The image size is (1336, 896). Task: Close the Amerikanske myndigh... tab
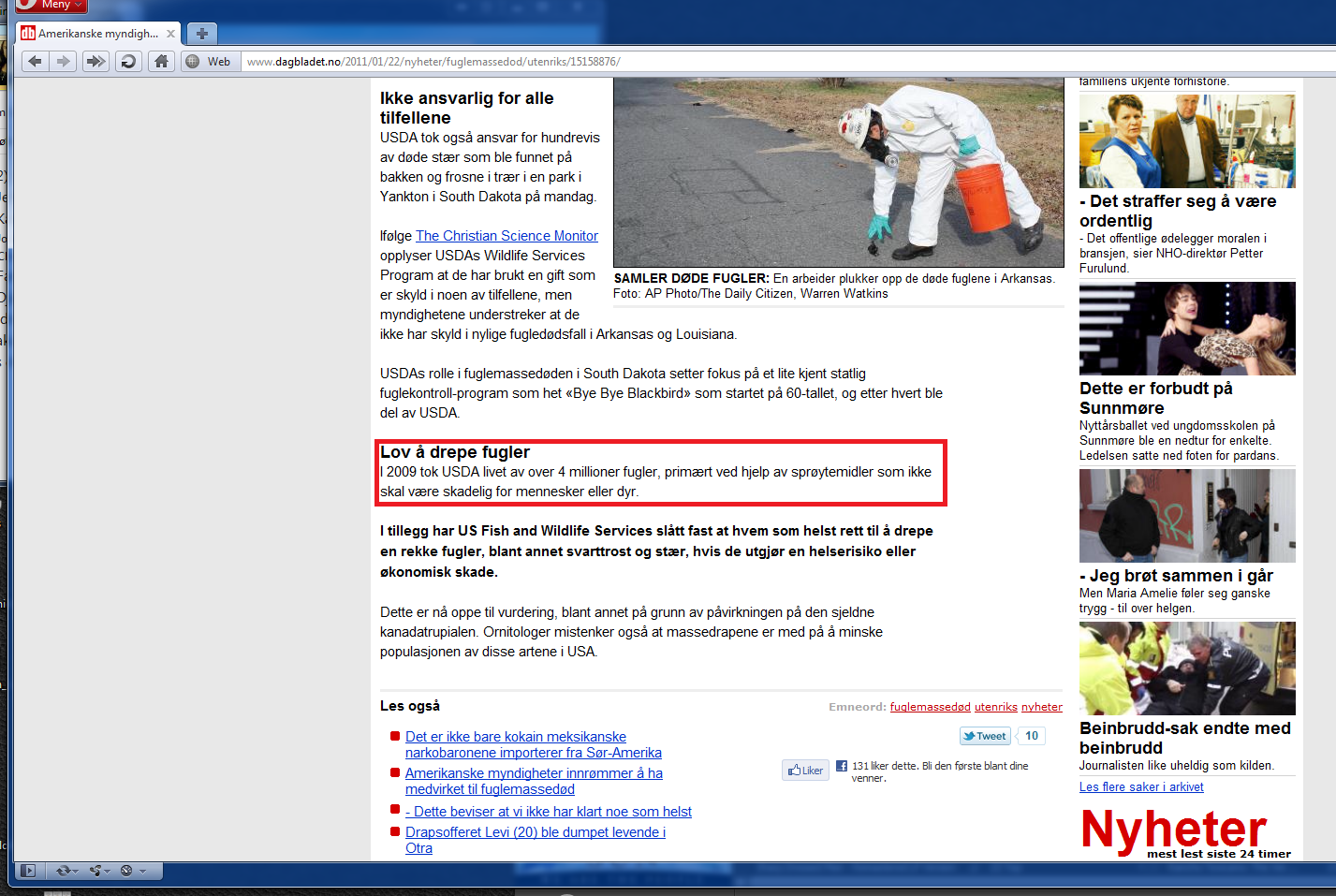pyautogui.click(x=170, y=34)
